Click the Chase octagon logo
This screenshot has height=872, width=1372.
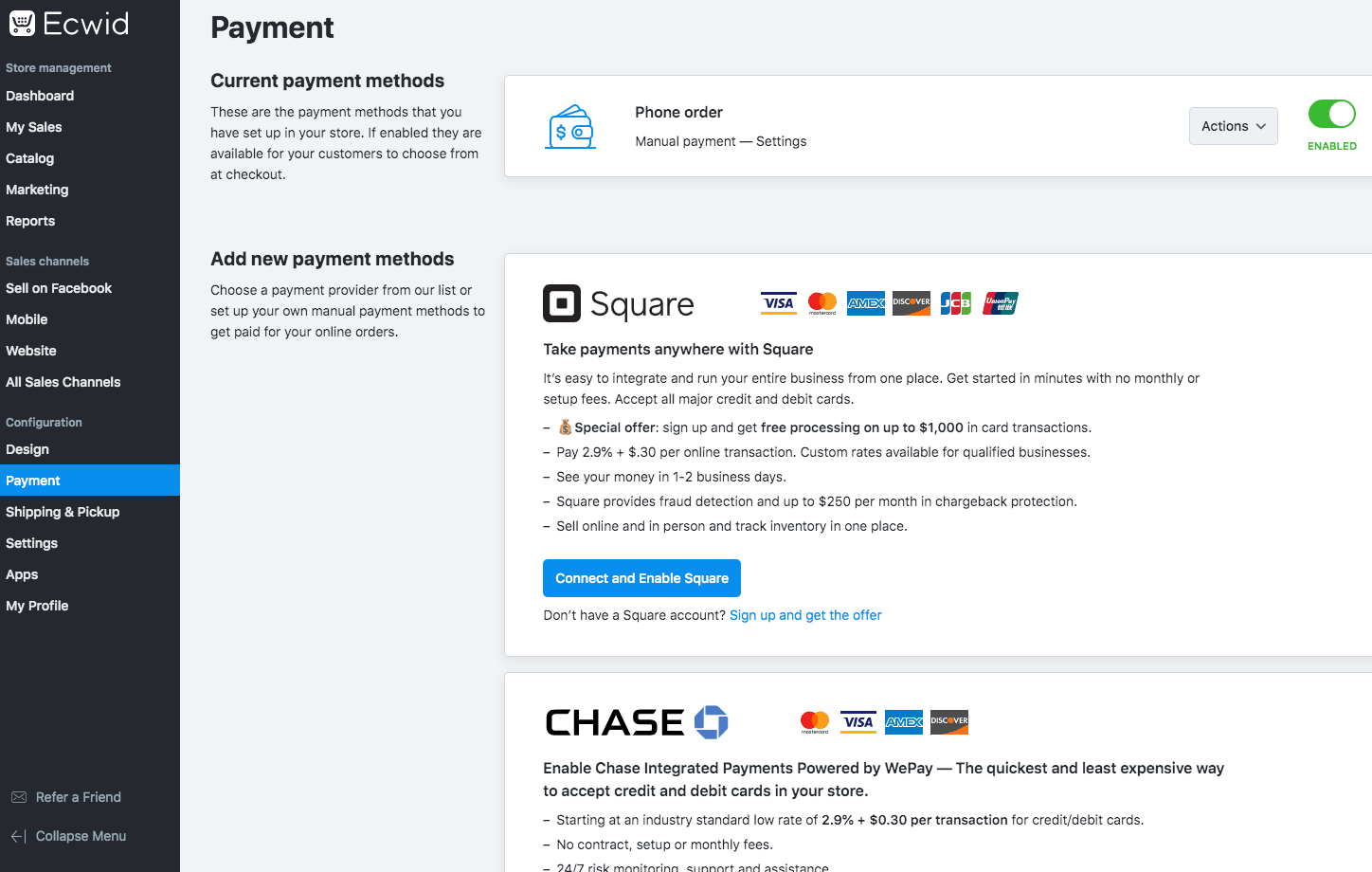point(712,722)
